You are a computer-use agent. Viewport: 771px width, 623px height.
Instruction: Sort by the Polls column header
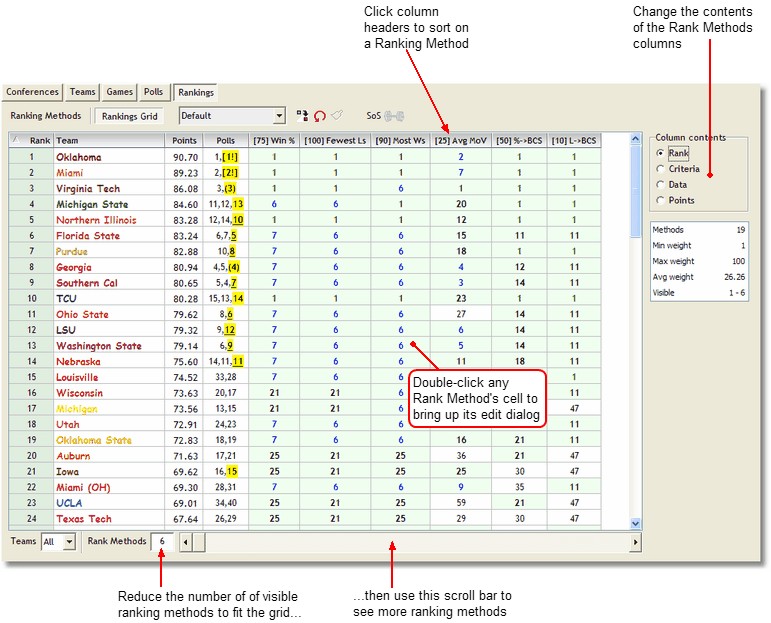pyautogui.click(x=226, y=141)
